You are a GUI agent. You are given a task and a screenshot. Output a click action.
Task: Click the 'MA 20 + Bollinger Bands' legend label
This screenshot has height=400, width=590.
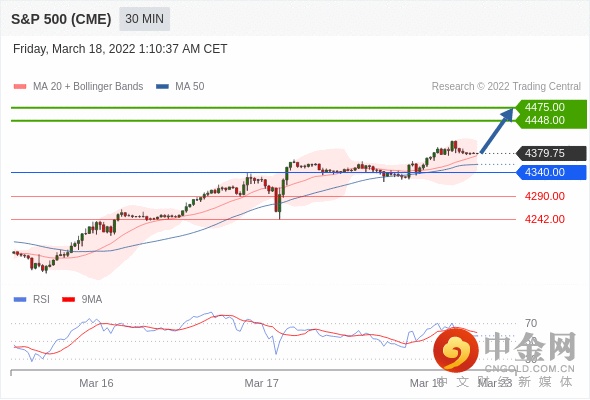(x=88, y=87)
